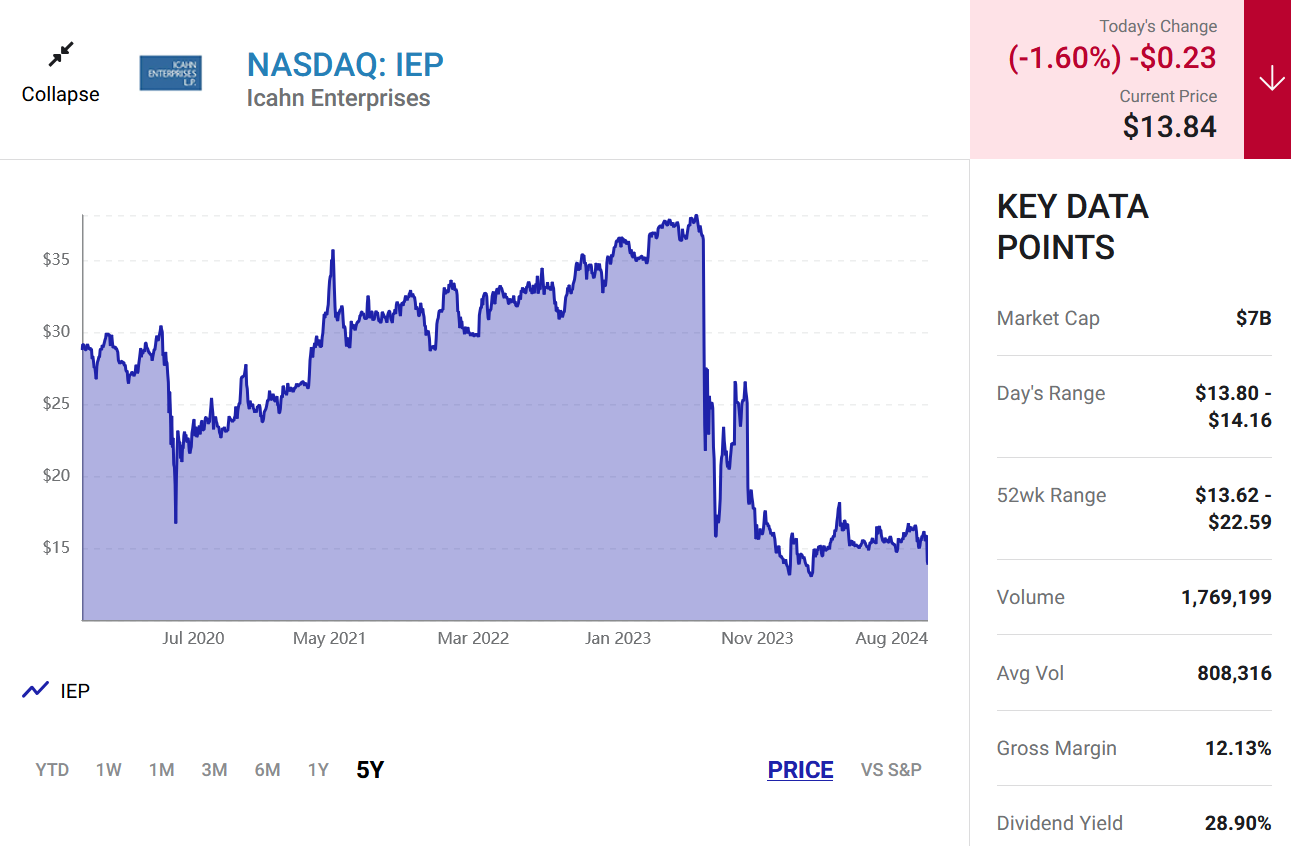Switch chart view to VS S&P
This screenshot has height=846, width=1291.
tap(890, 769)
